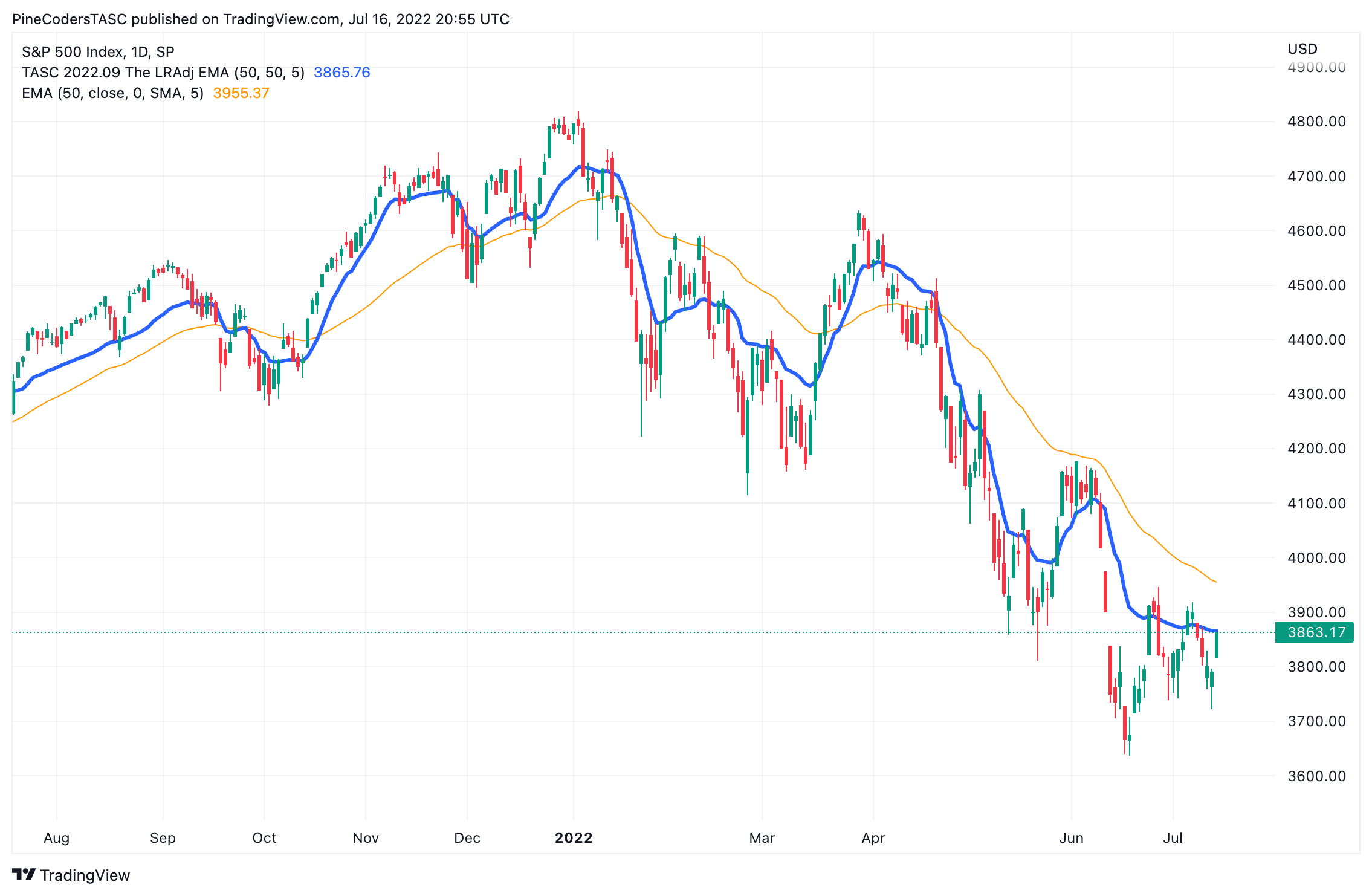The image size is (1372, 896).
Task: Click the 4400.00 price axis label
Action: click(1317, 340)
